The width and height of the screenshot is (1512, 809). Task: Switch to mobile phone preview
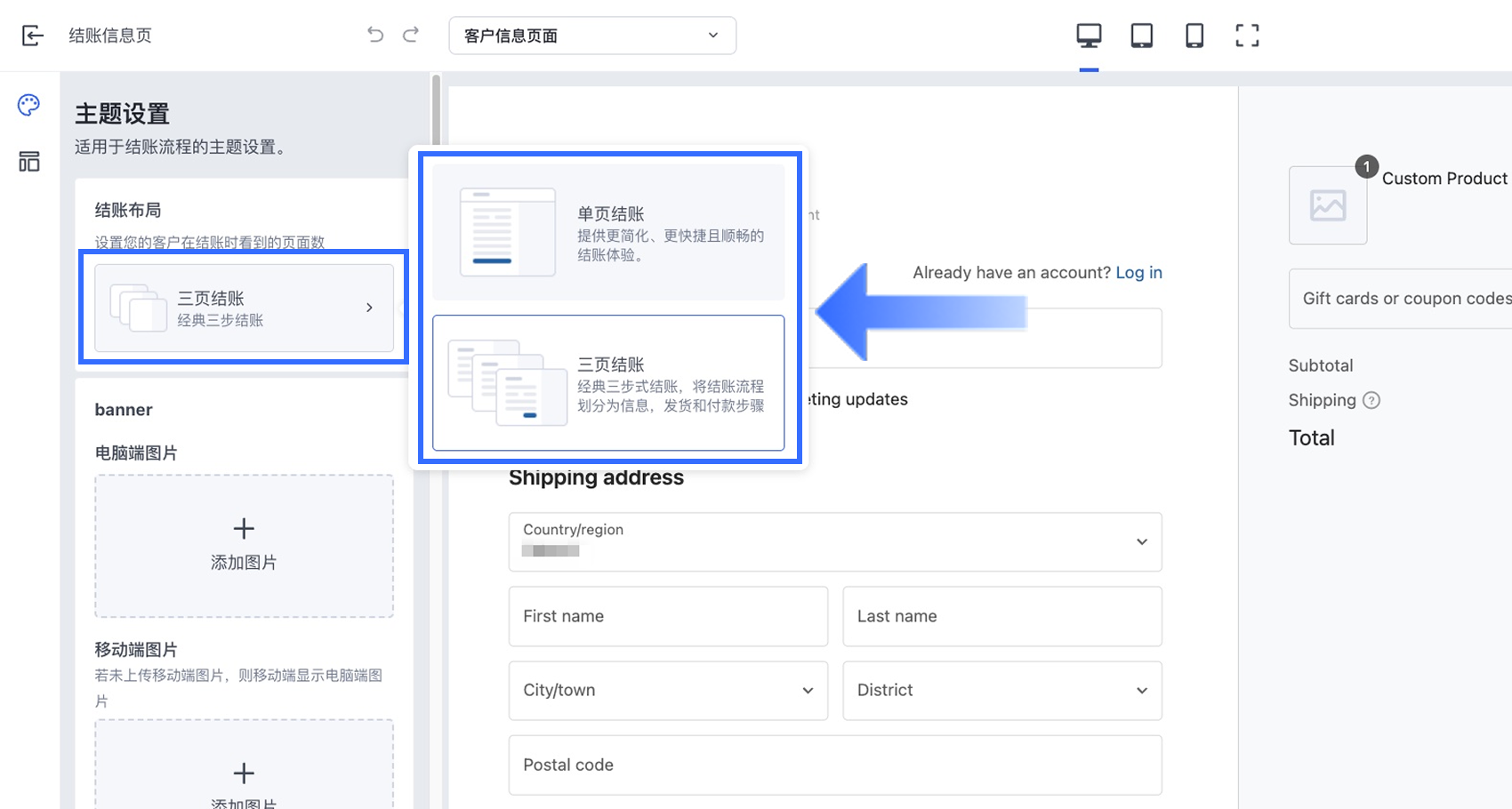click(1194, 36)
